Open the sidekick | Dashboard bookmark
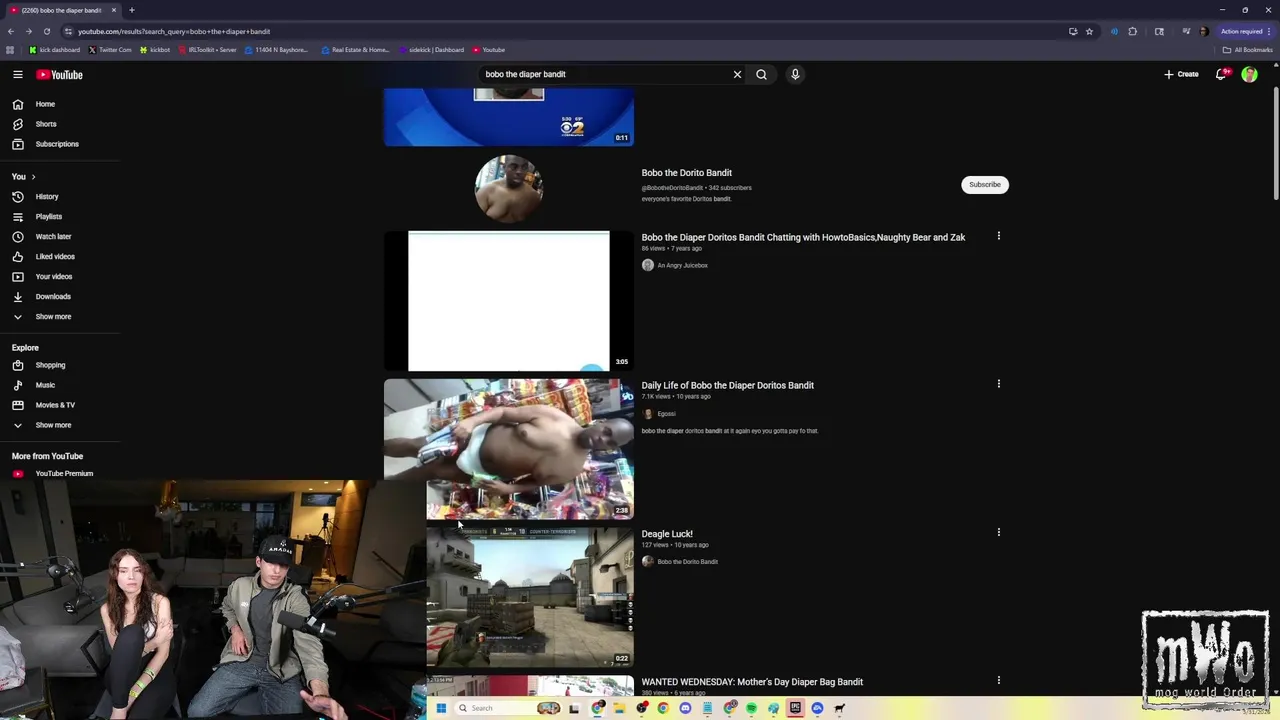The width and height of the screenshot is (1280, 720). pyautogui.click(x=431, y=50)
